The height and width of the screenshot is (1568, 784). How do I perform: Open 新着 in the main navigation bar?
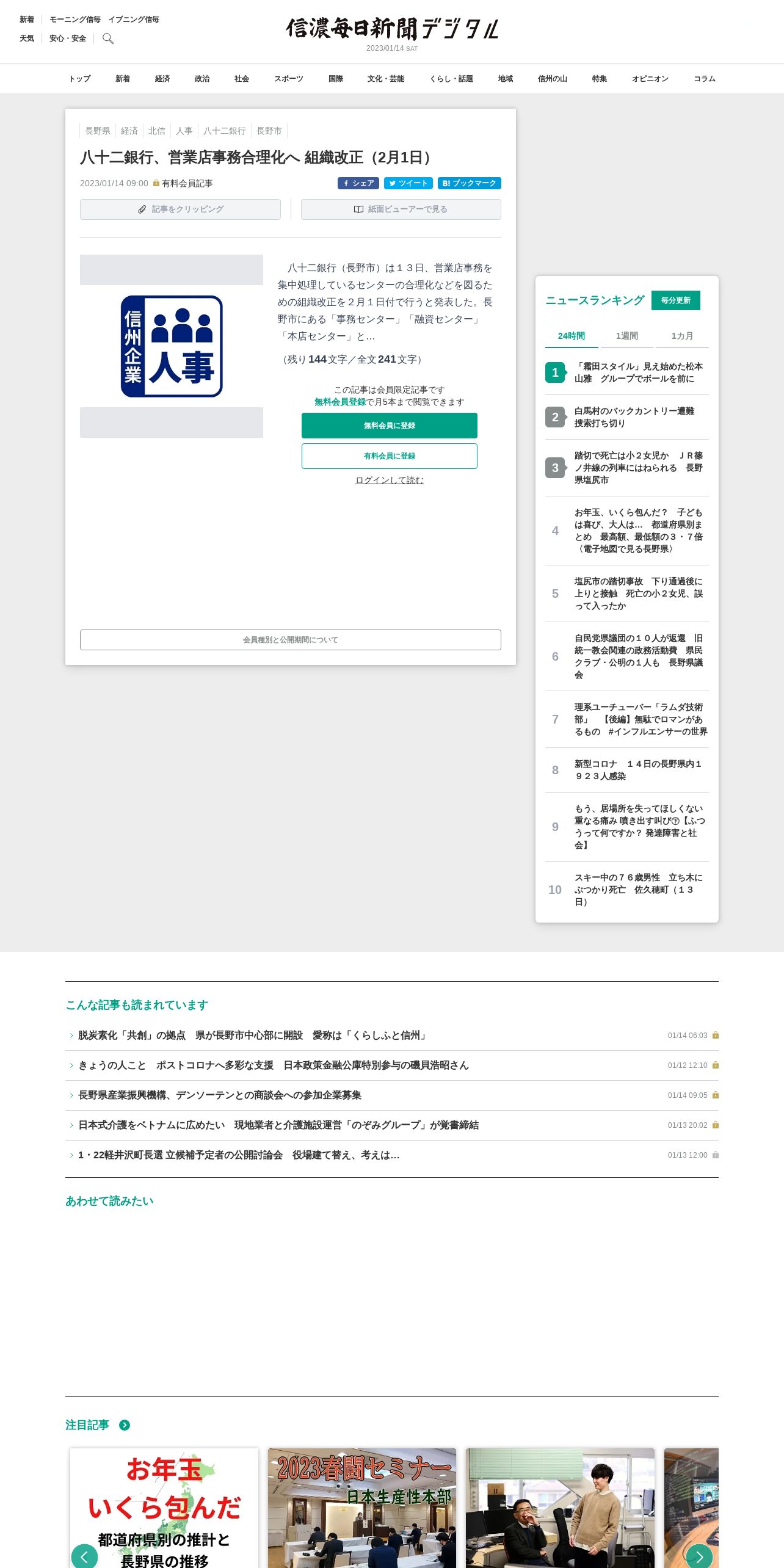coord(123,79)
